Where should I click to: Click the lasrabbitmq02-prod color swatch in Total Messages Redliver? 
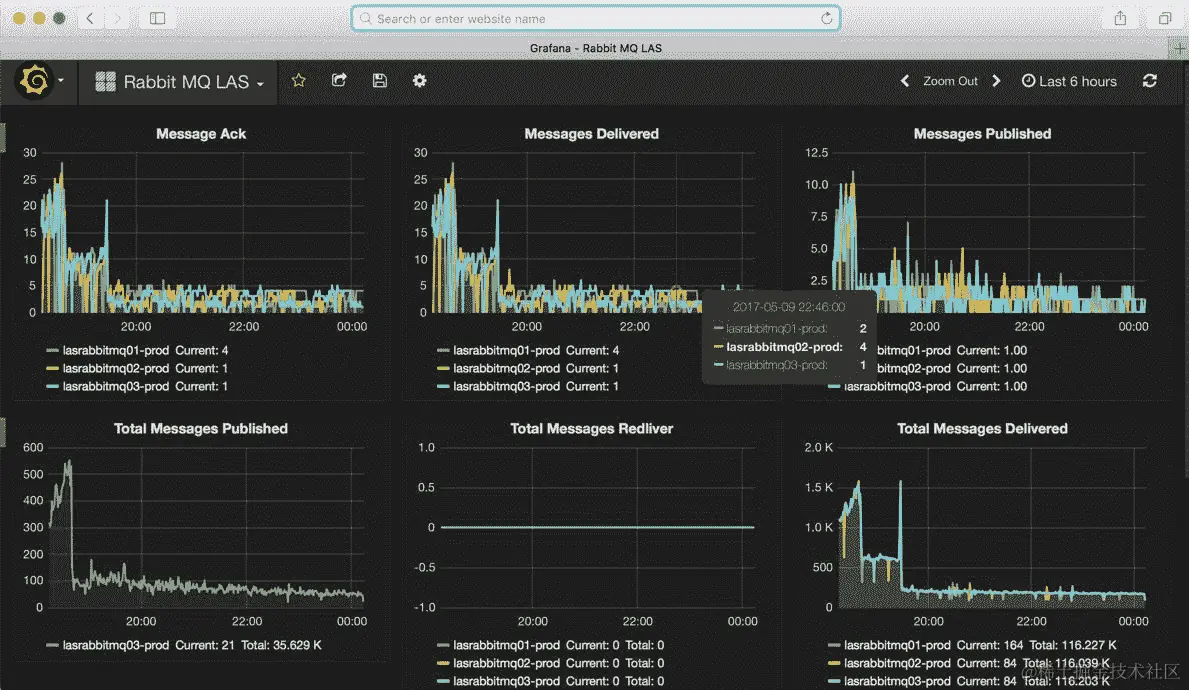[443, 663]
